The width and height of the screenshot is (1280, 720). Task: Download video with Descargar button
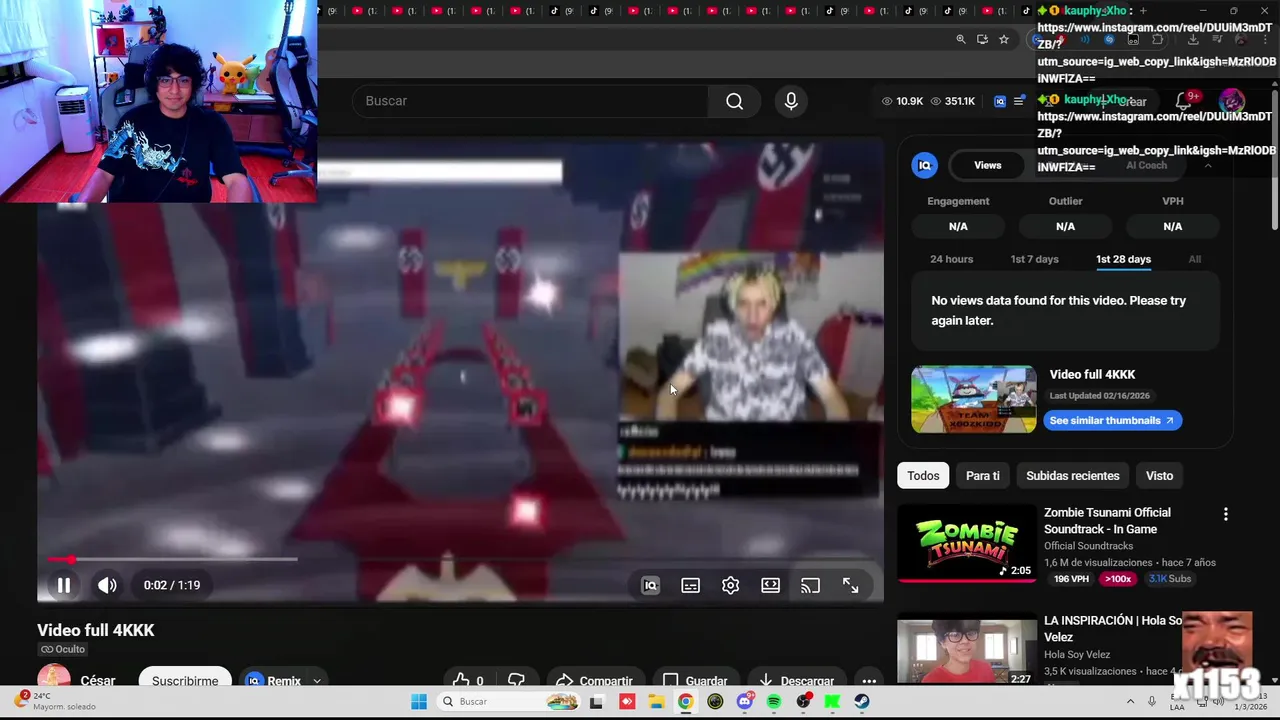point(796,680)
